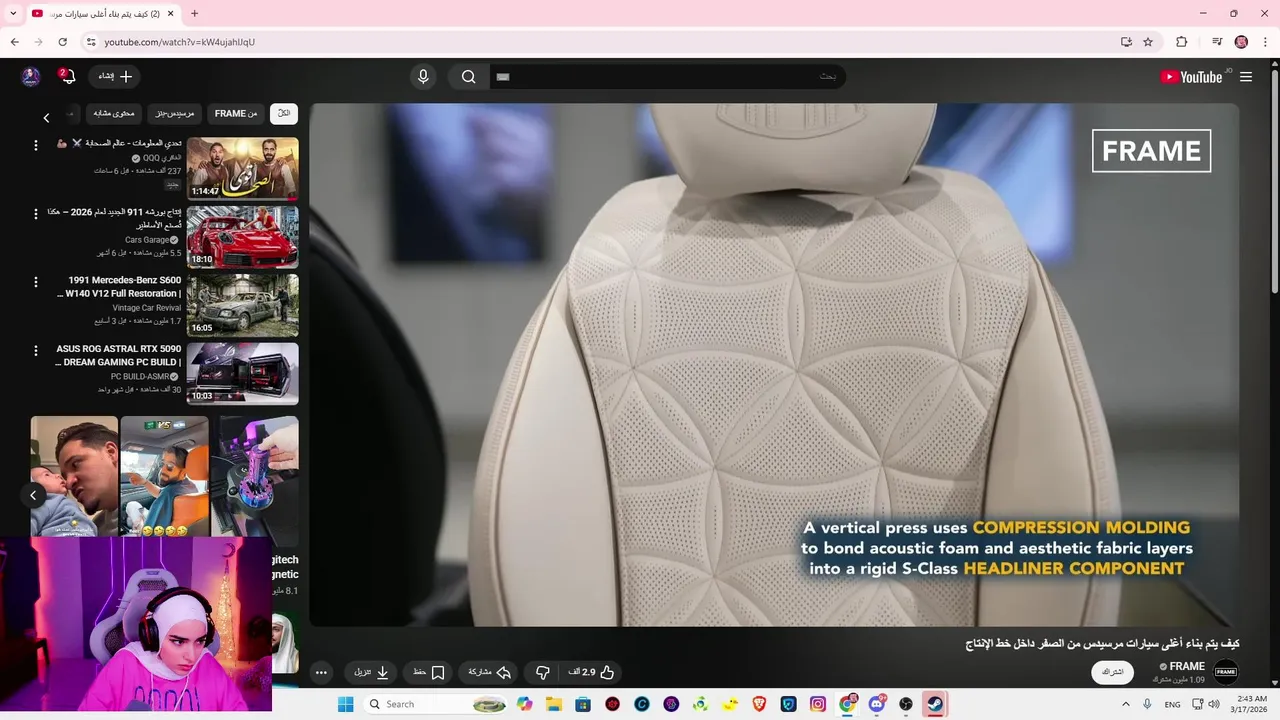Open the ASUS ROG ASTRAL RTX 5090 title
The width and height of the screenshot is (1280, 720).
click(x=118, y=355)
